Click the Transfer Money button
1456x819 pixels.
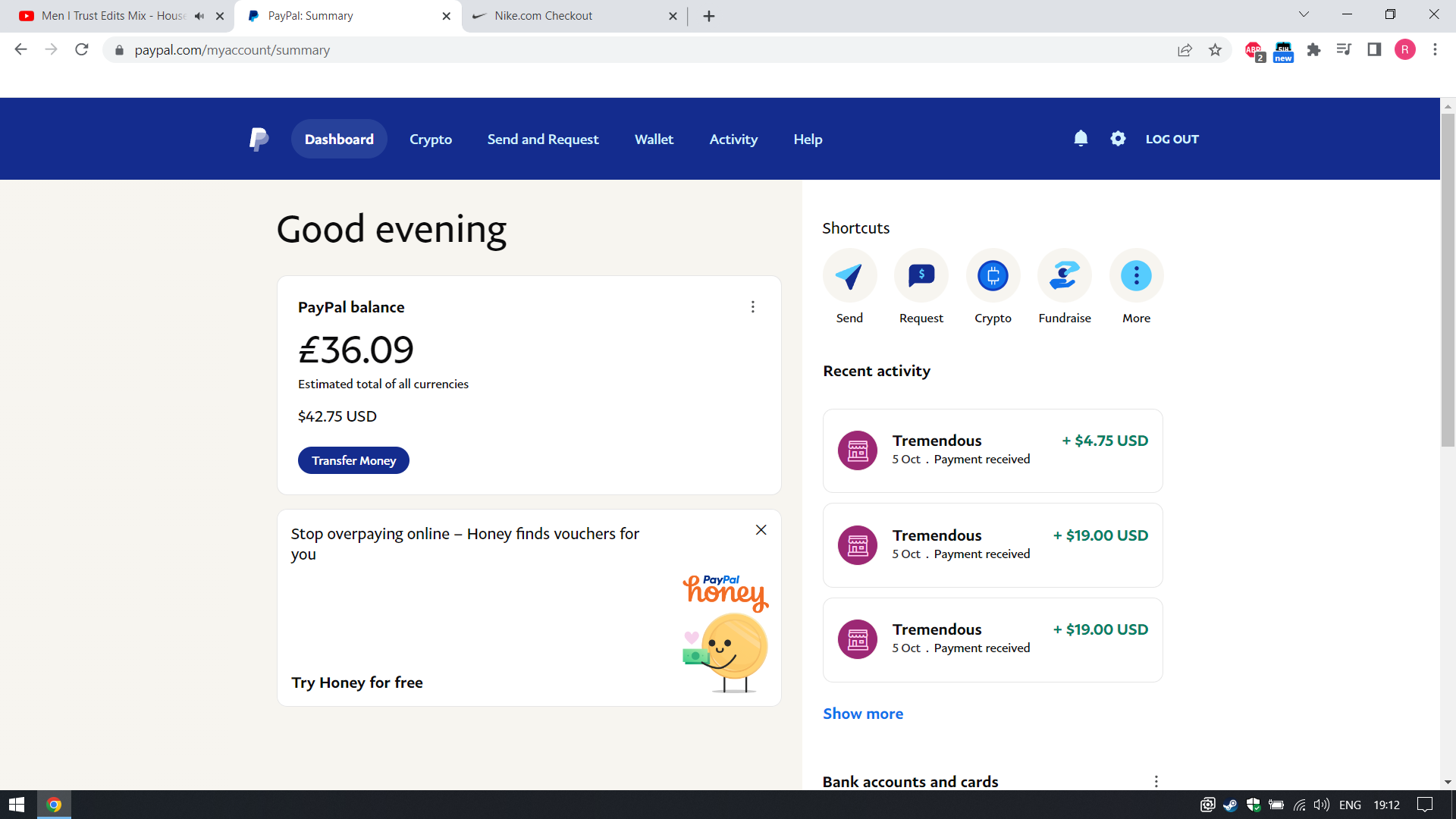tap(353, 460)
